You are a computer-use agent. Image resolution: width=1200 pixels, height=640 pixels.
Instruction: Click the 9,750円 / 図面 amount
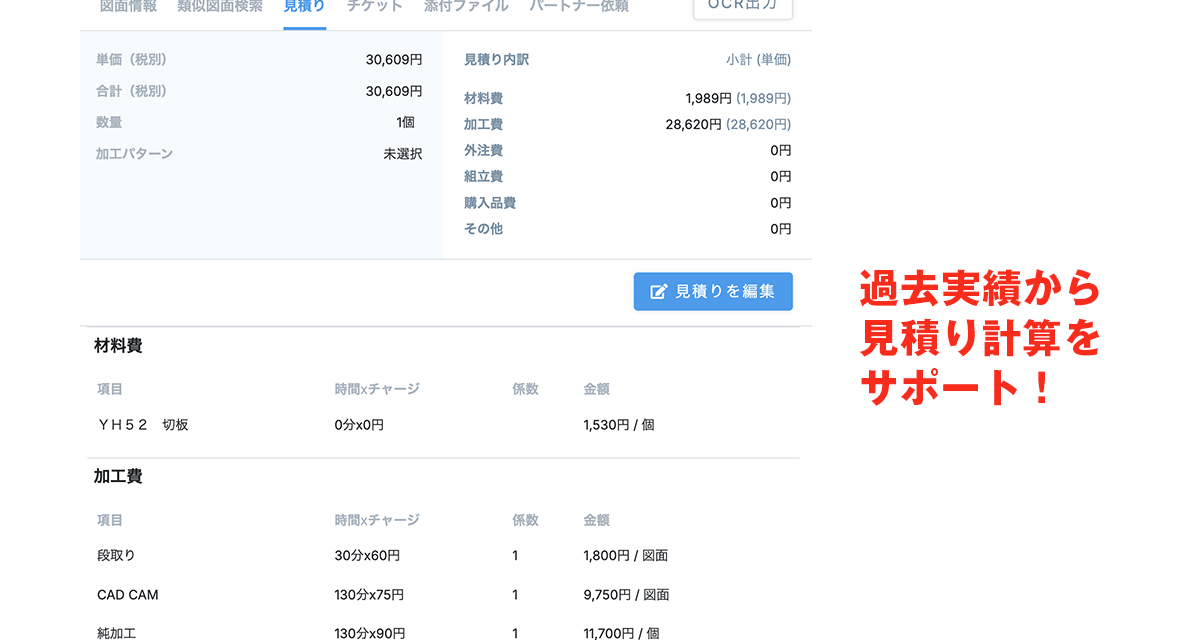[626, 595]
